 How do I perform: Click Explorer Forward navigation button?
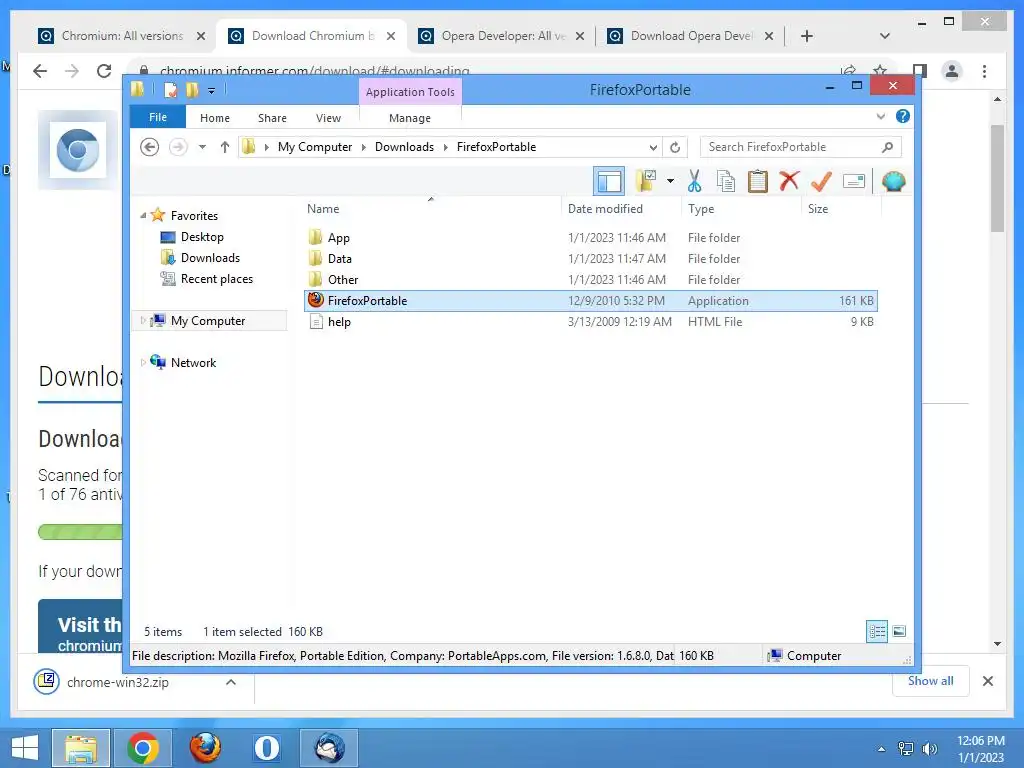coord(178,147)
